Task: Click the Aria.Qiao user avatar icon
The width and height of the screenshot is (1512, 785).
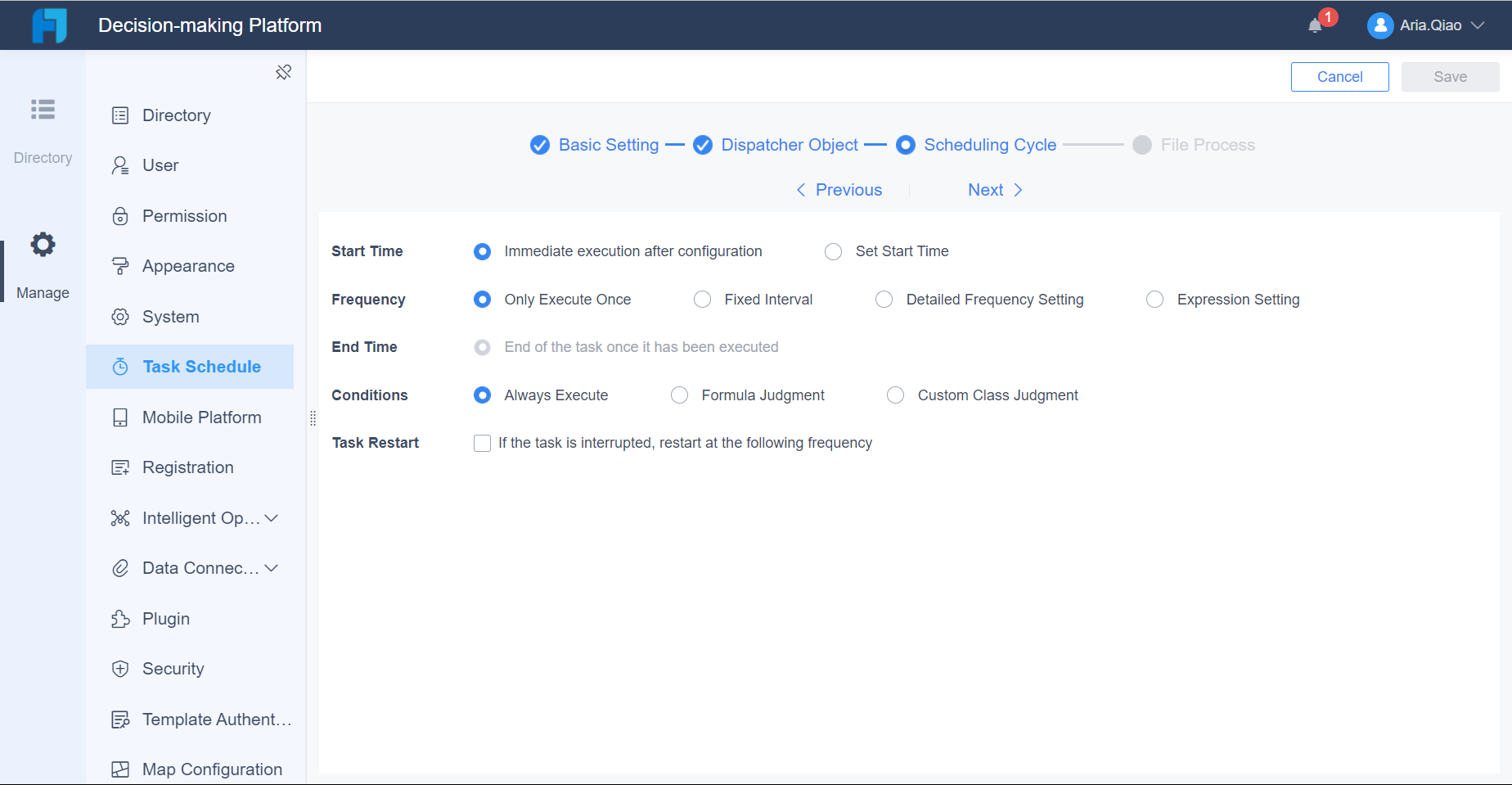Action: coord(1380,25)
